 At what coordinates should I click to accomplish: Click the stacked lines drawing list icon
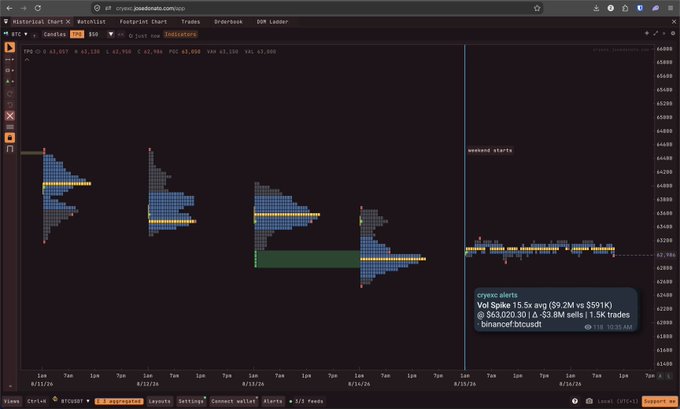10,127
